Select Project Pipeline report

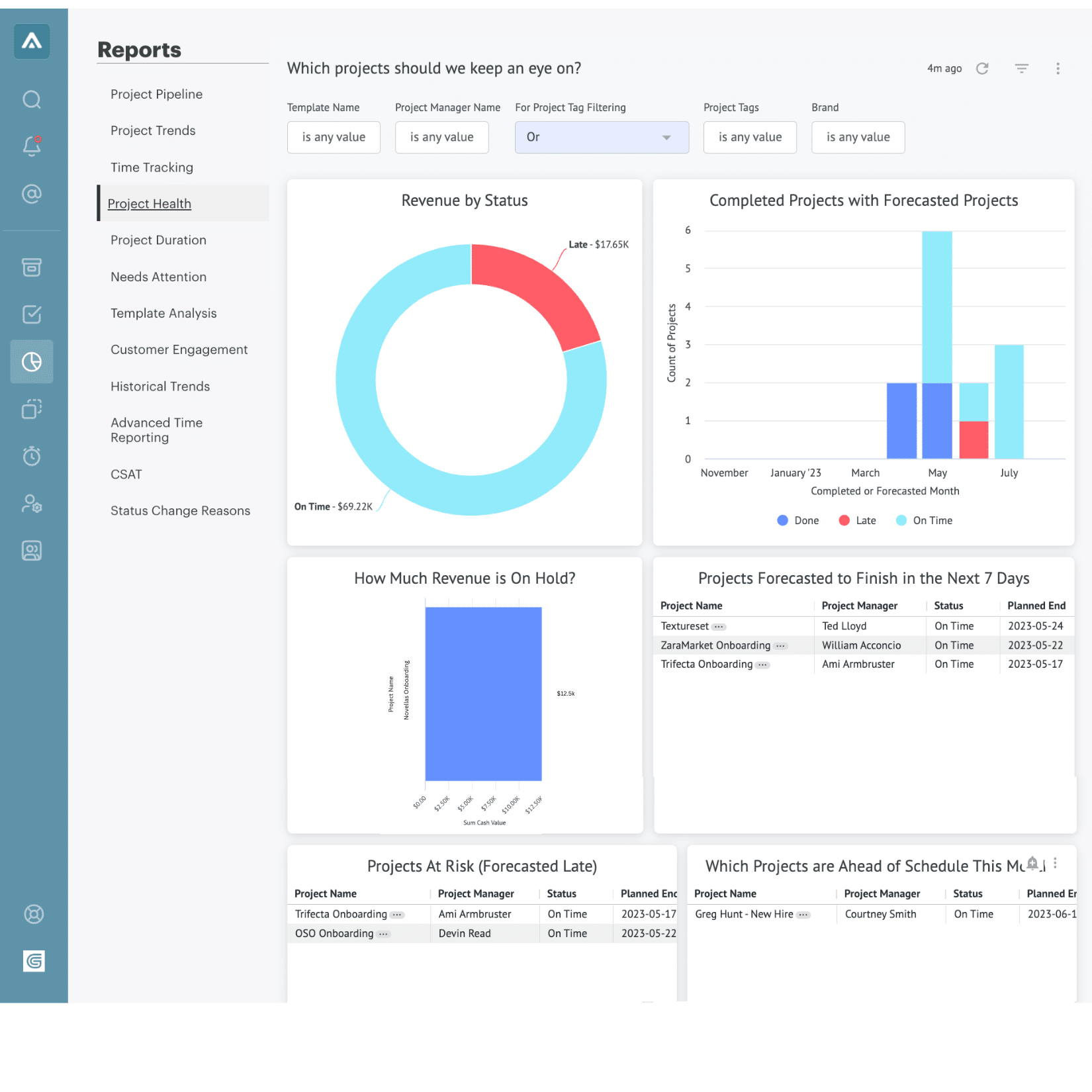point(156,95)
